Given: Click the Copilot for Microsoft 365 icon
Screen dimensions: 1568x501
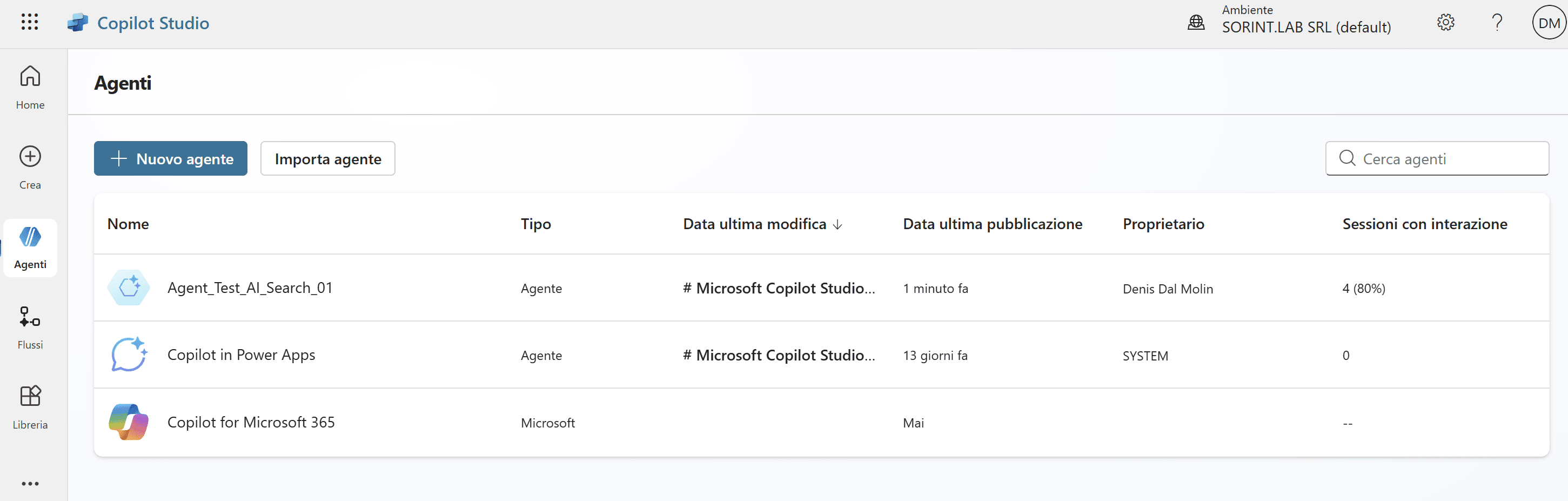Looking at the screenshot, I should [x=129, y=421].
